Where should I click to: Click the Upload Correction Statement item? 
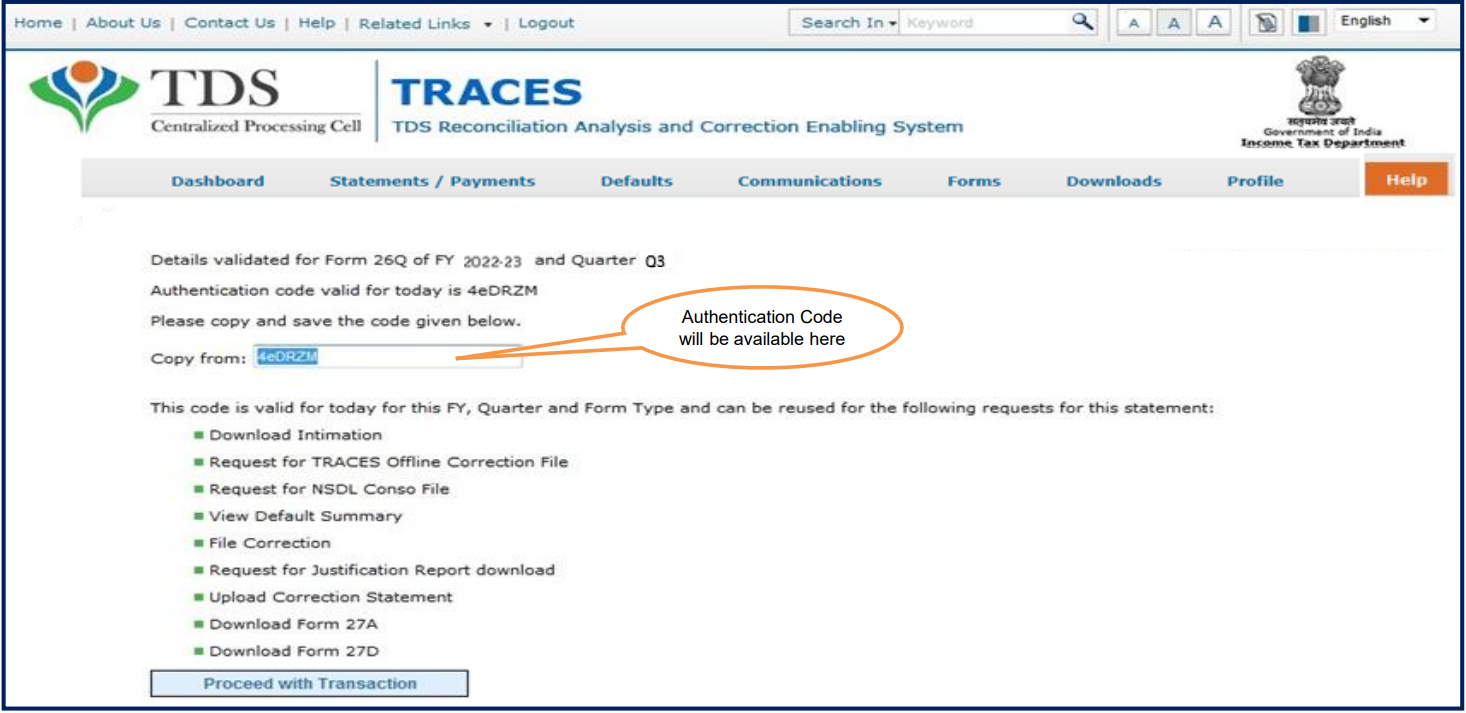[x=330, y=597]
